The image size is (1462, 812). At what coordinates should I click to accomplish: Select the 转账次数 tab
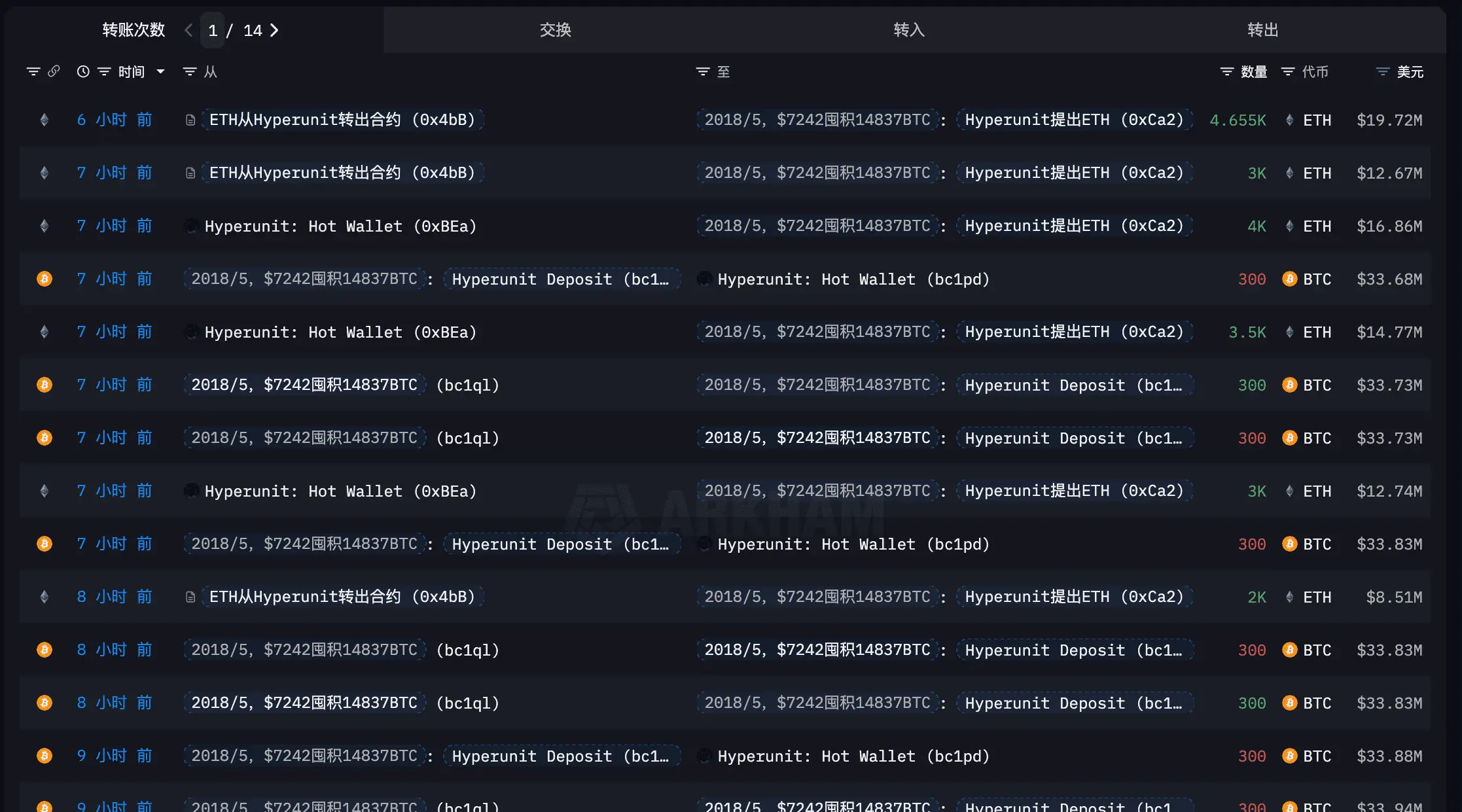pos(134,30)
